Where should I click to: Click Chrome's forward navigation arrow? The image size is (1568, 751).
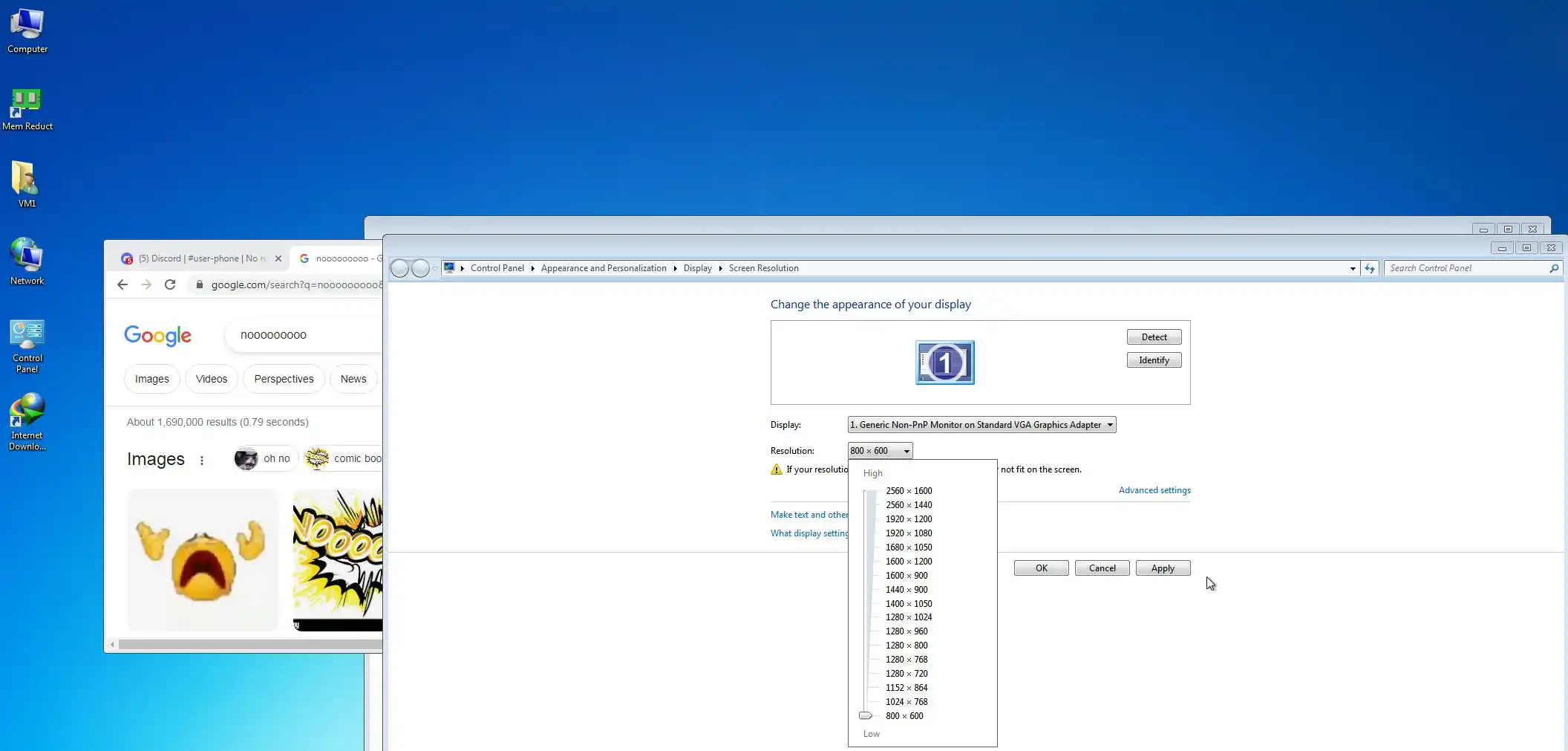point(146,285)
